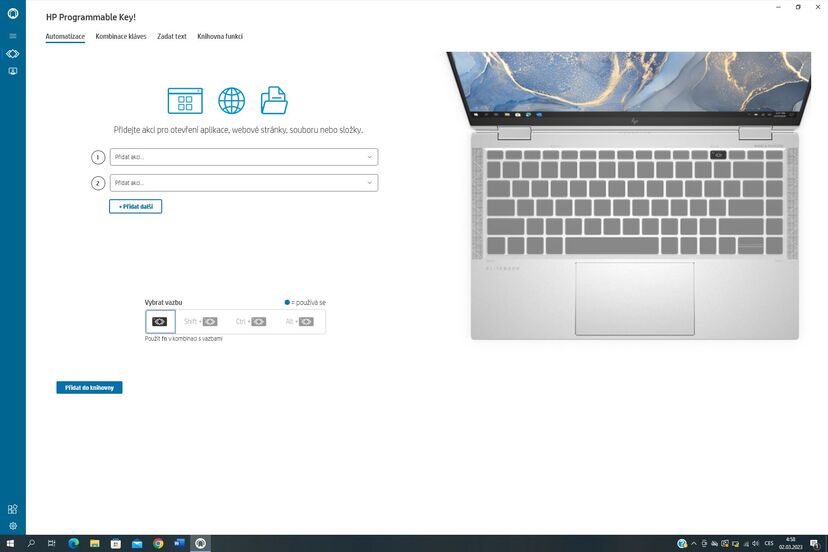Select the Ctrl + key binding
Image resolution: width=828 pixels, height=552 pixels.
click(x=251, y=321)
